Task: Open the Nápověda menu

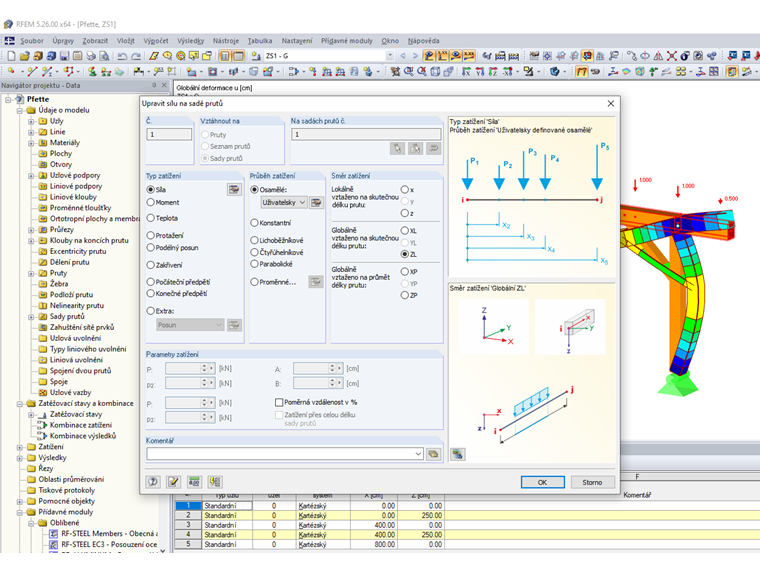Action: (423, 41)
